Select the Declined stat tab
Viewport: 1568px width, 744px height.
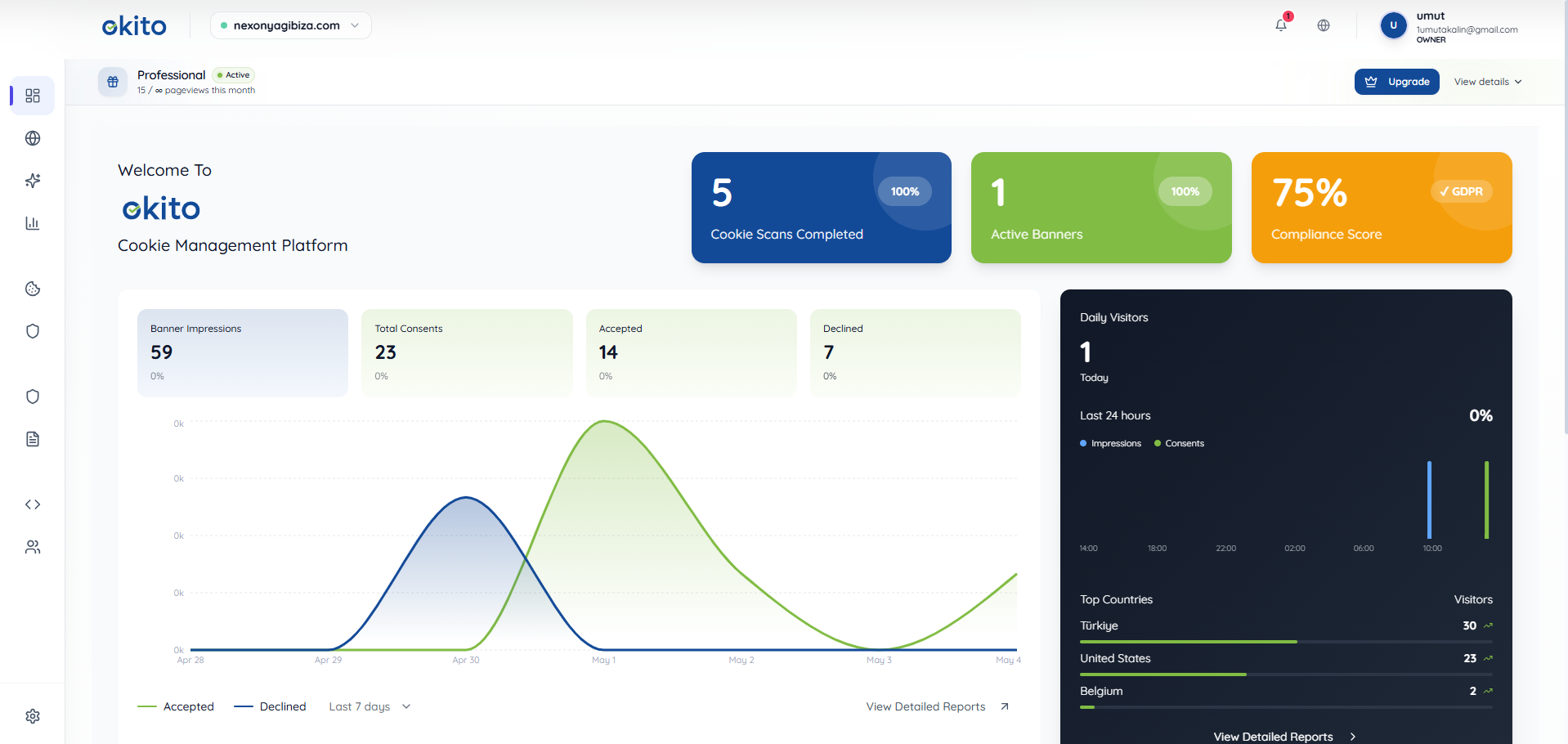(x=916, y=353)
